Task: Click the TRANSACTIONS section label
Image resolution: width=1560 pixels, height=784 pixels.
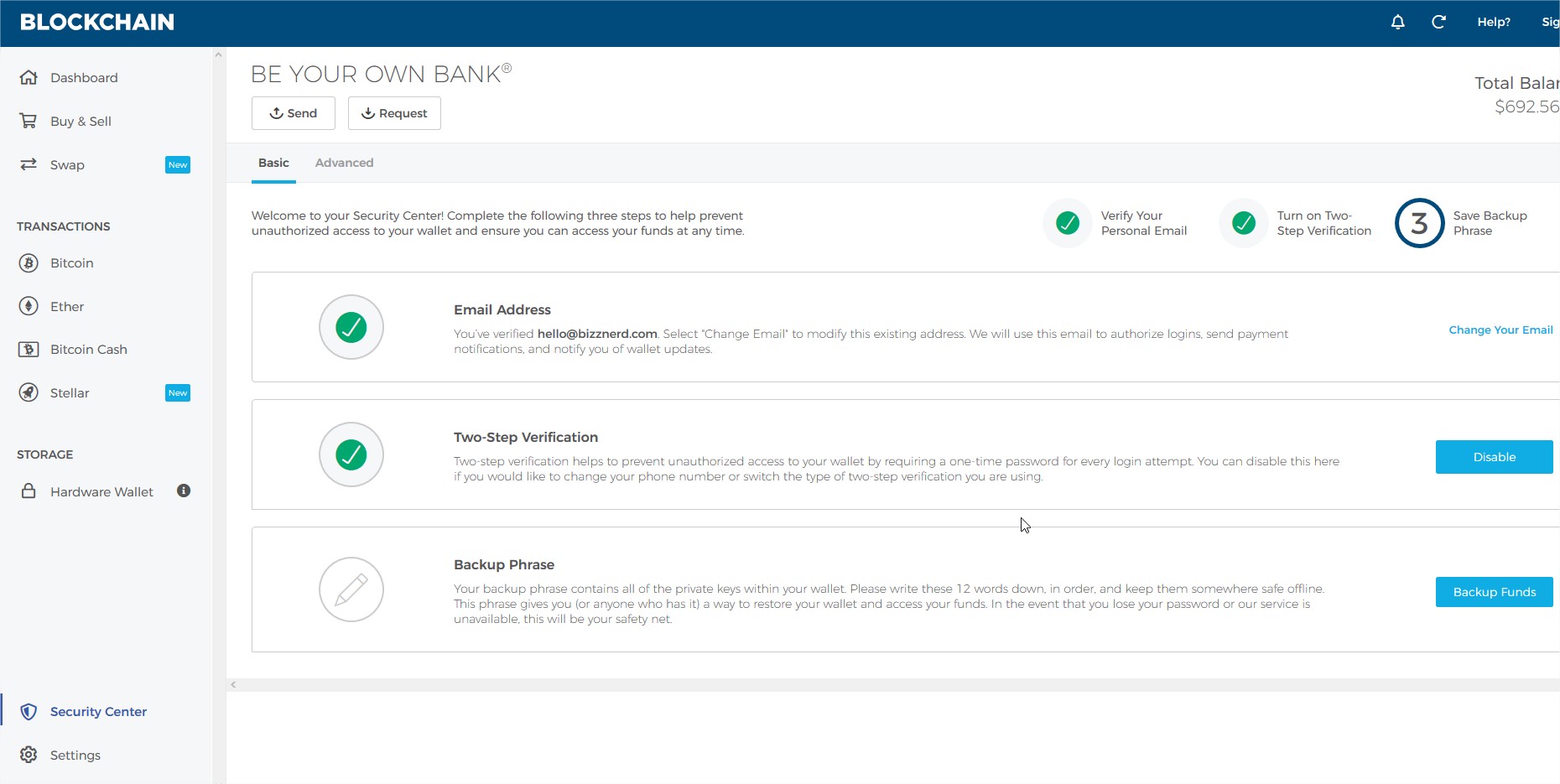Action: (x=64, y=226)
